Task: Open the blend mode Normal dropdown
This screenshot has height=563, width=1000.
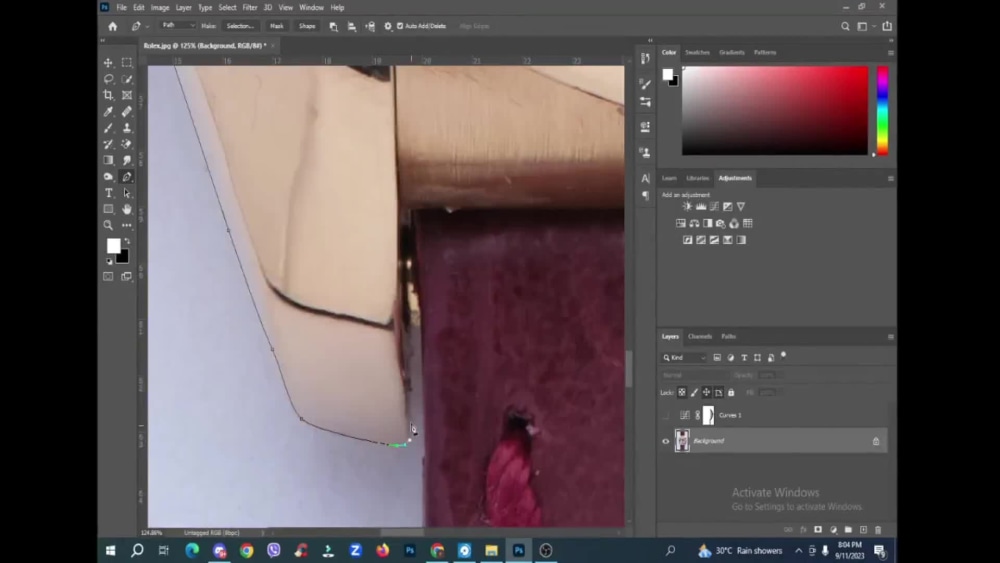Action: [694, 376]
